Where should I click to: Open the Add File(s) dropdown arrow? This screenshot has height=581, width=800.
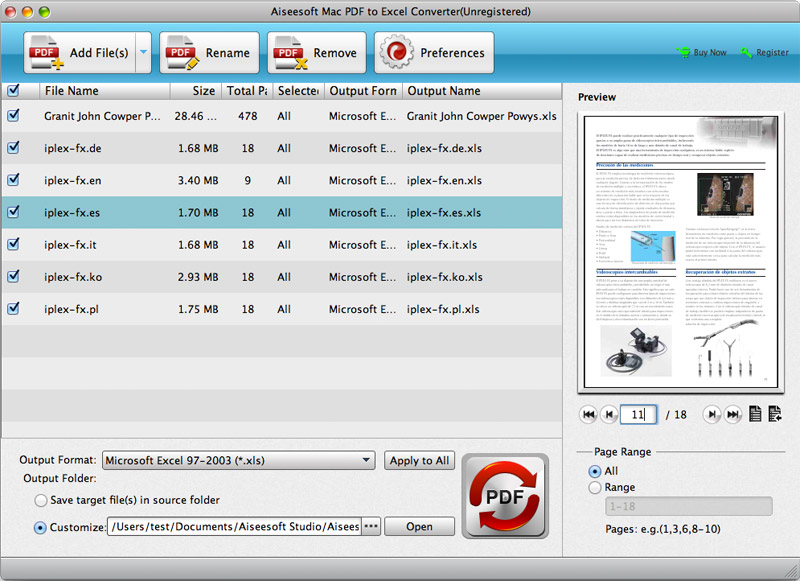pyautogui.click(x=143, y=52)
